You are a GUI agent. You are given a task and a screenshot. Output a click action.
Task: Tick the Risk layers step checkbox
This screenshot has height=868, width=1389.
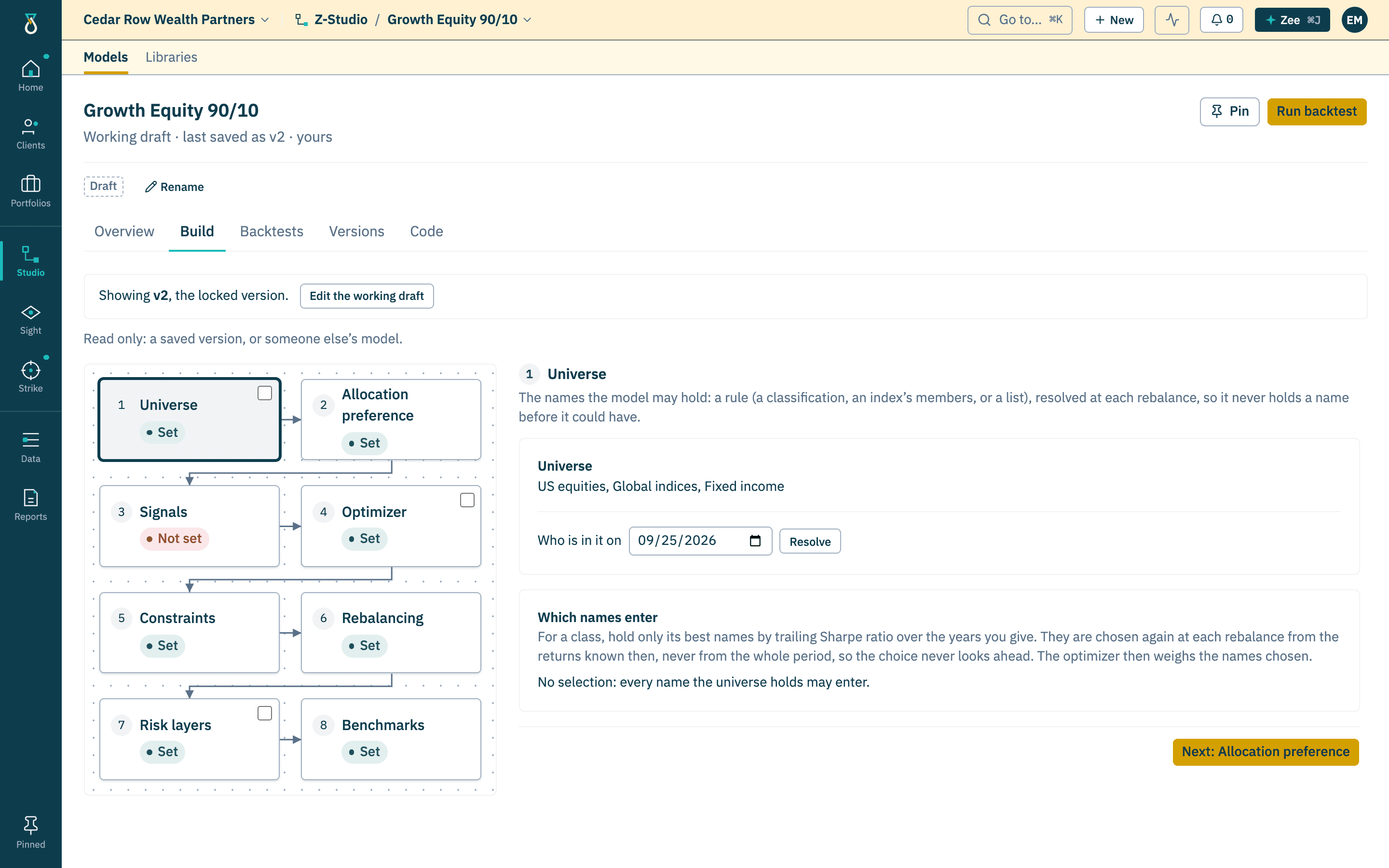click(265, 713)
